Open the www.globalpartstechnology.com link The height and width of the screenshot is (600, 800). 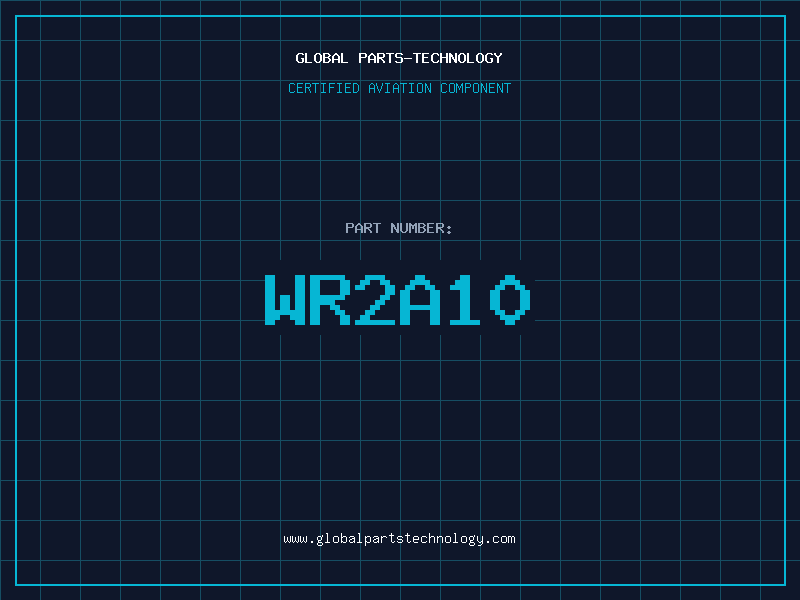click(x=399, y=539)
